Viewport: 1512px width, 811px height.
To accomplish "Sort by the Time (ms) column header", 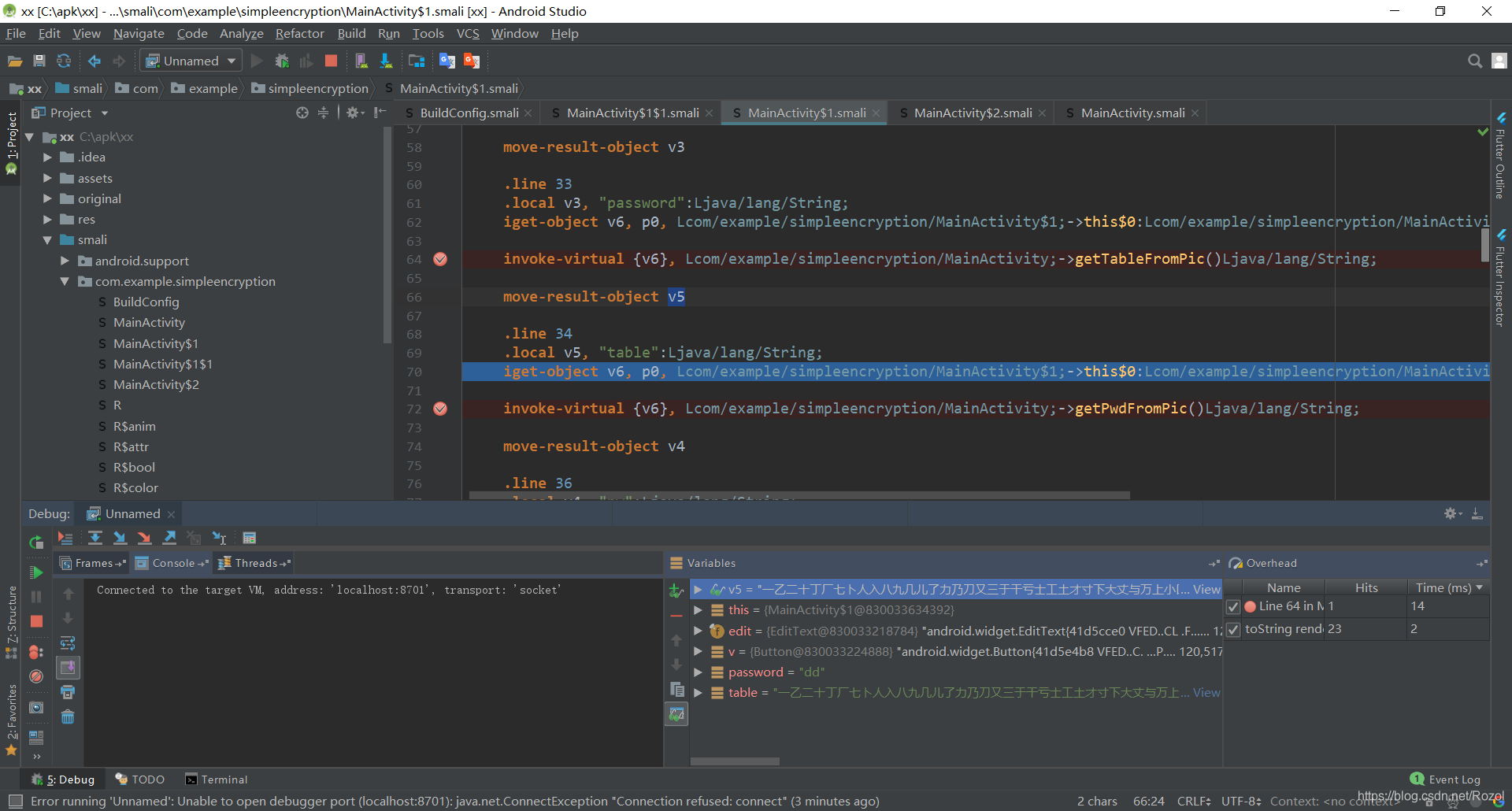I will pyautogui.click(x=1447, y=587).
